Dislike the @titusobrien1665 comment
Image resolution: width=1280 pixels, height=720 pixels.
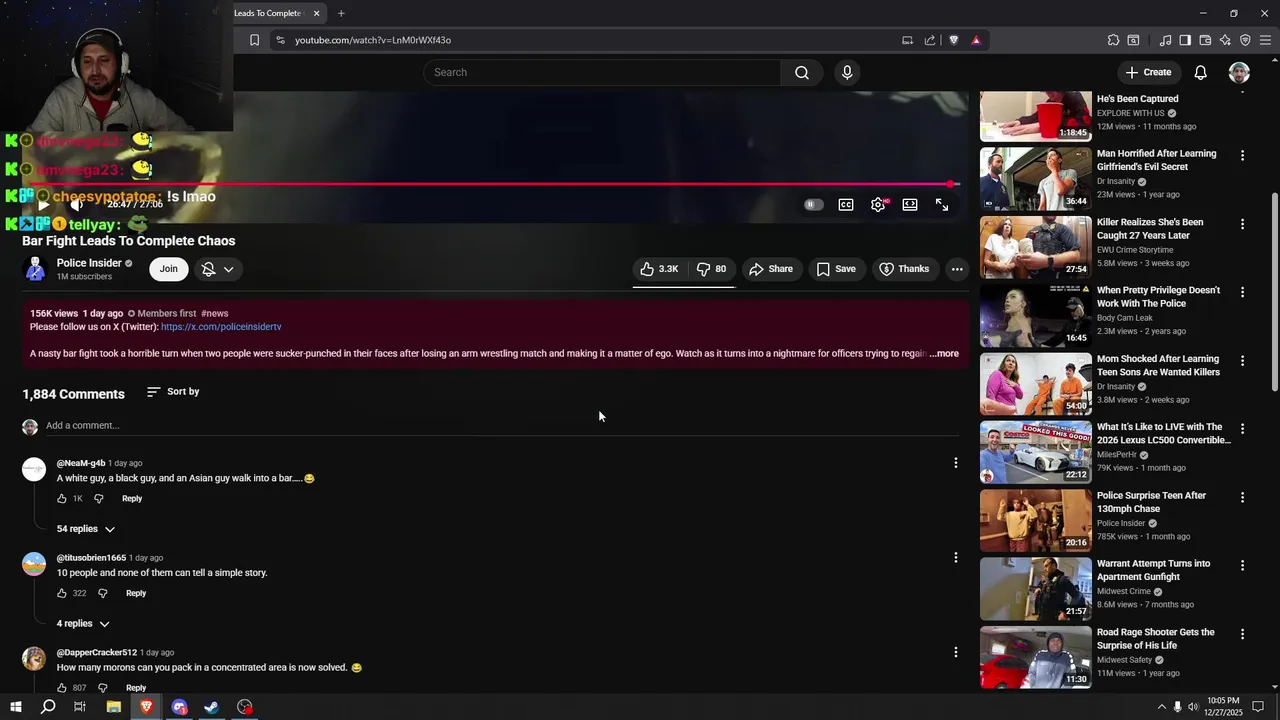click(102, 594)
